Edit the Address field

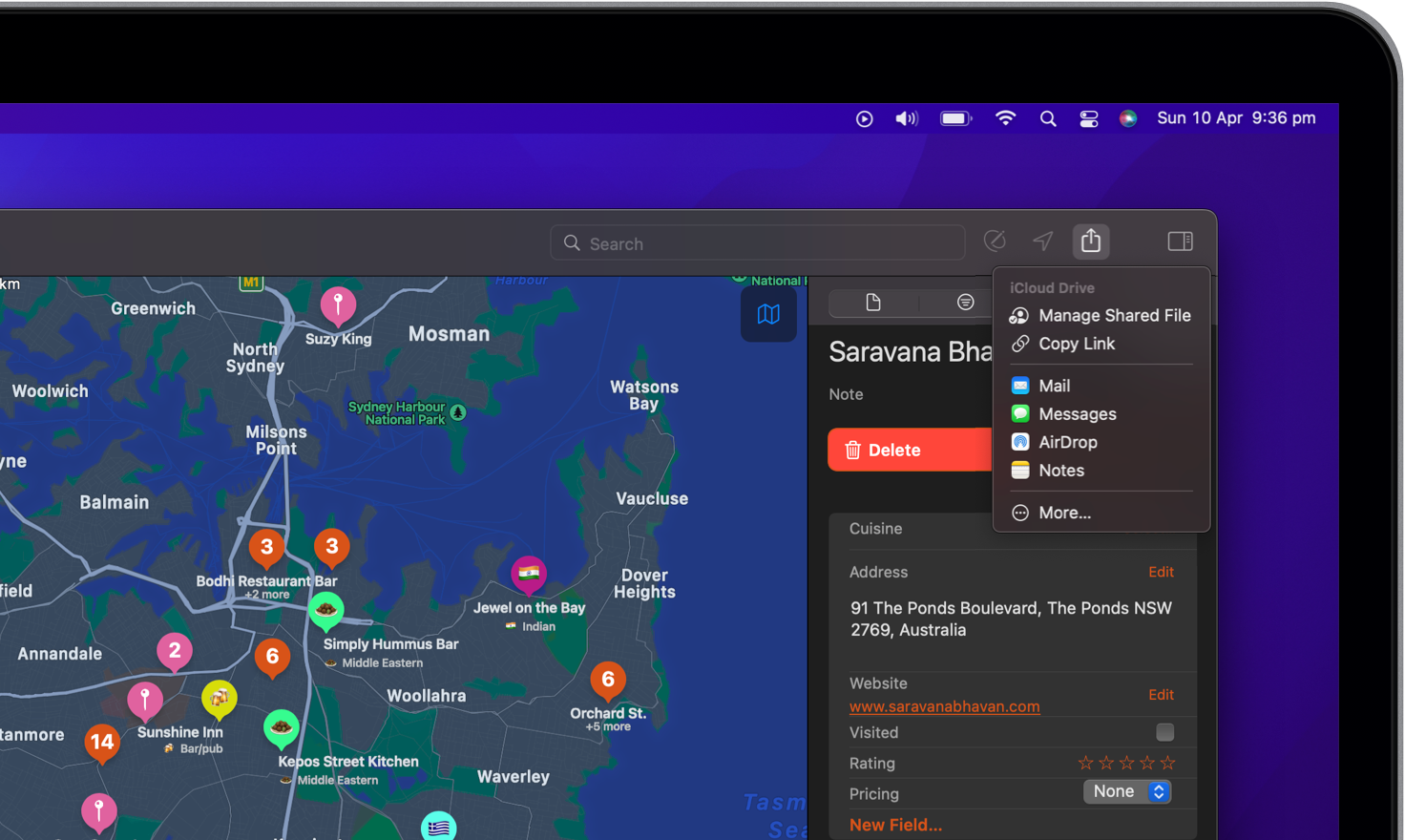(1161, 572)
